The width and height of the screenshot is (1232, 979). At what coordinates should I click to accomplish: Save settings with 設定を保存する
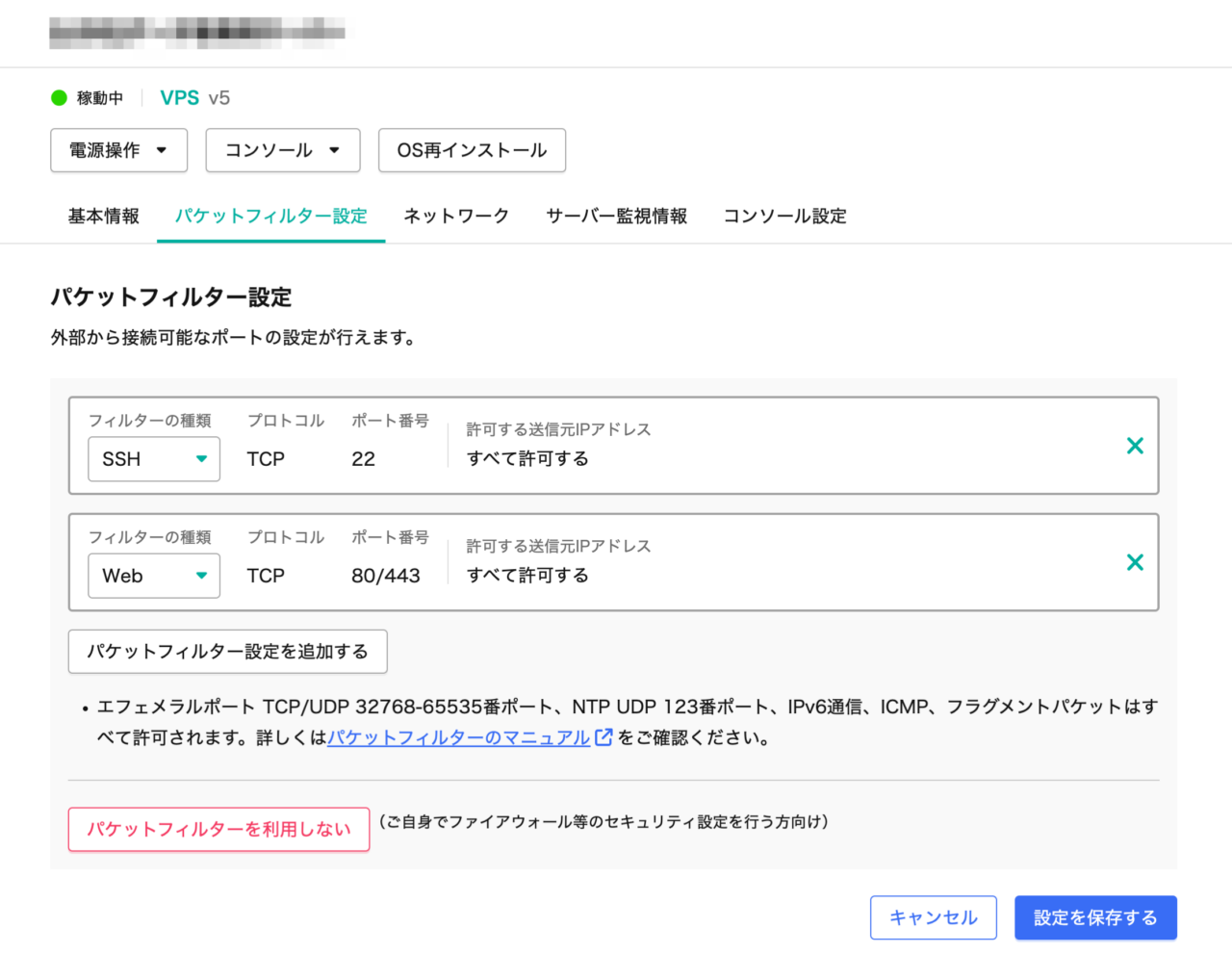pyautogui.click(x=1095, y=917)
